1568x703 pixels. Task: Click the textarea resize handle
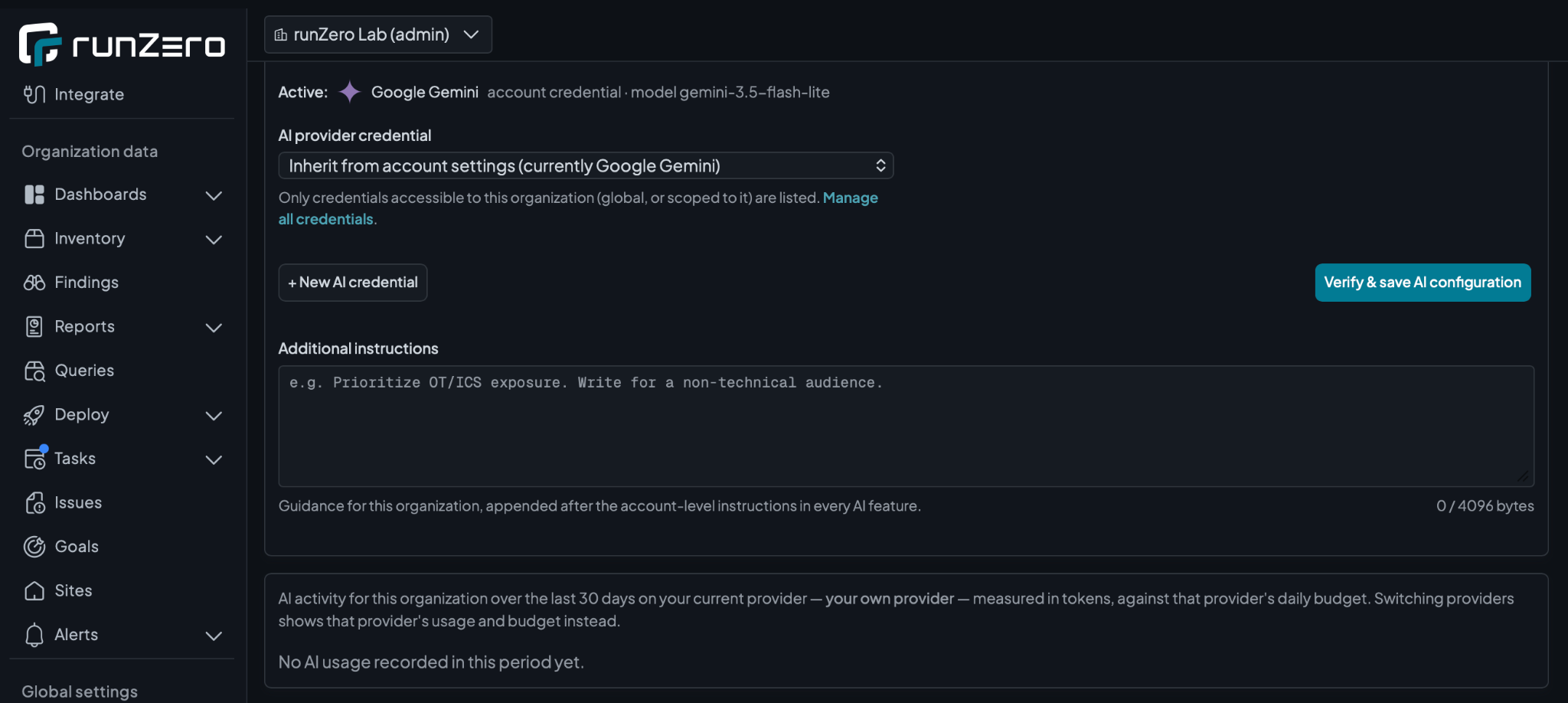pos(1523,476)
